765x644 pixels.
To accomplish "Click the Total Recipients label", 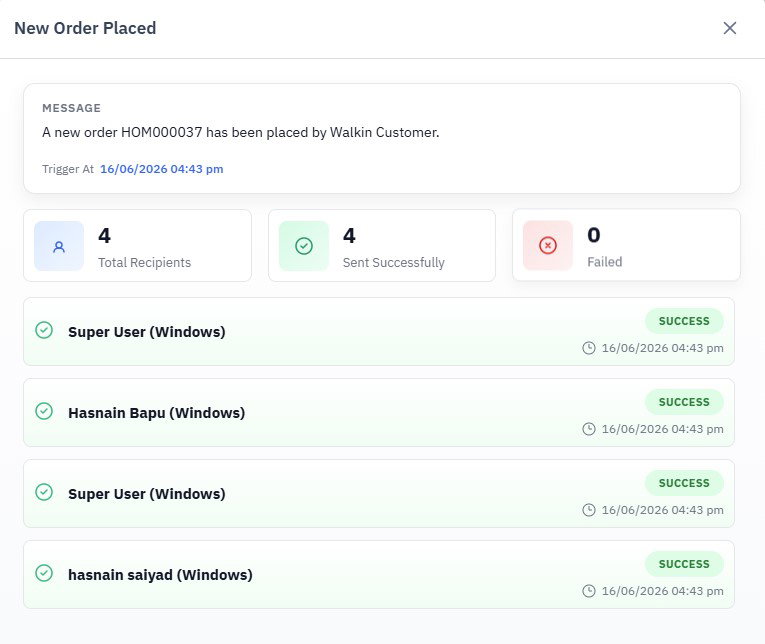I will point(144,262).
